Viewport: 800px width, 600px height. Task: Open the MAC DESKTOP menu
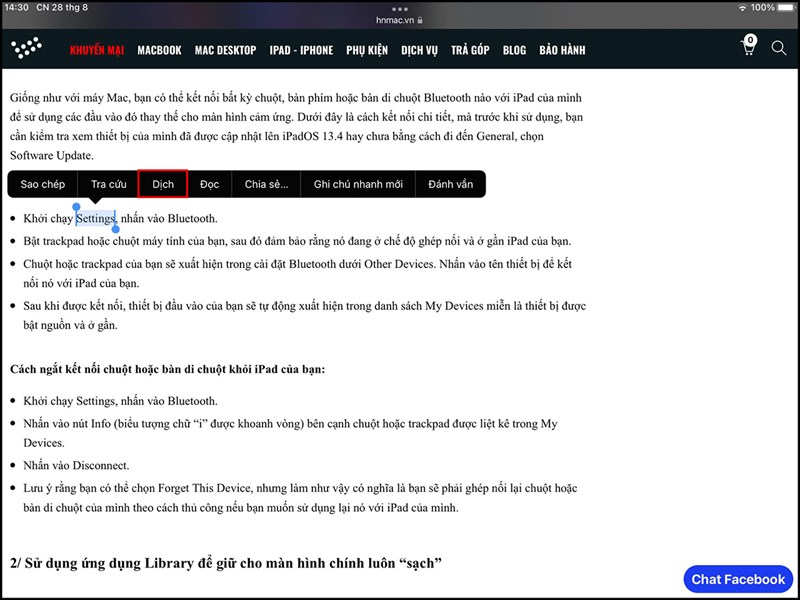click(226, 50)
